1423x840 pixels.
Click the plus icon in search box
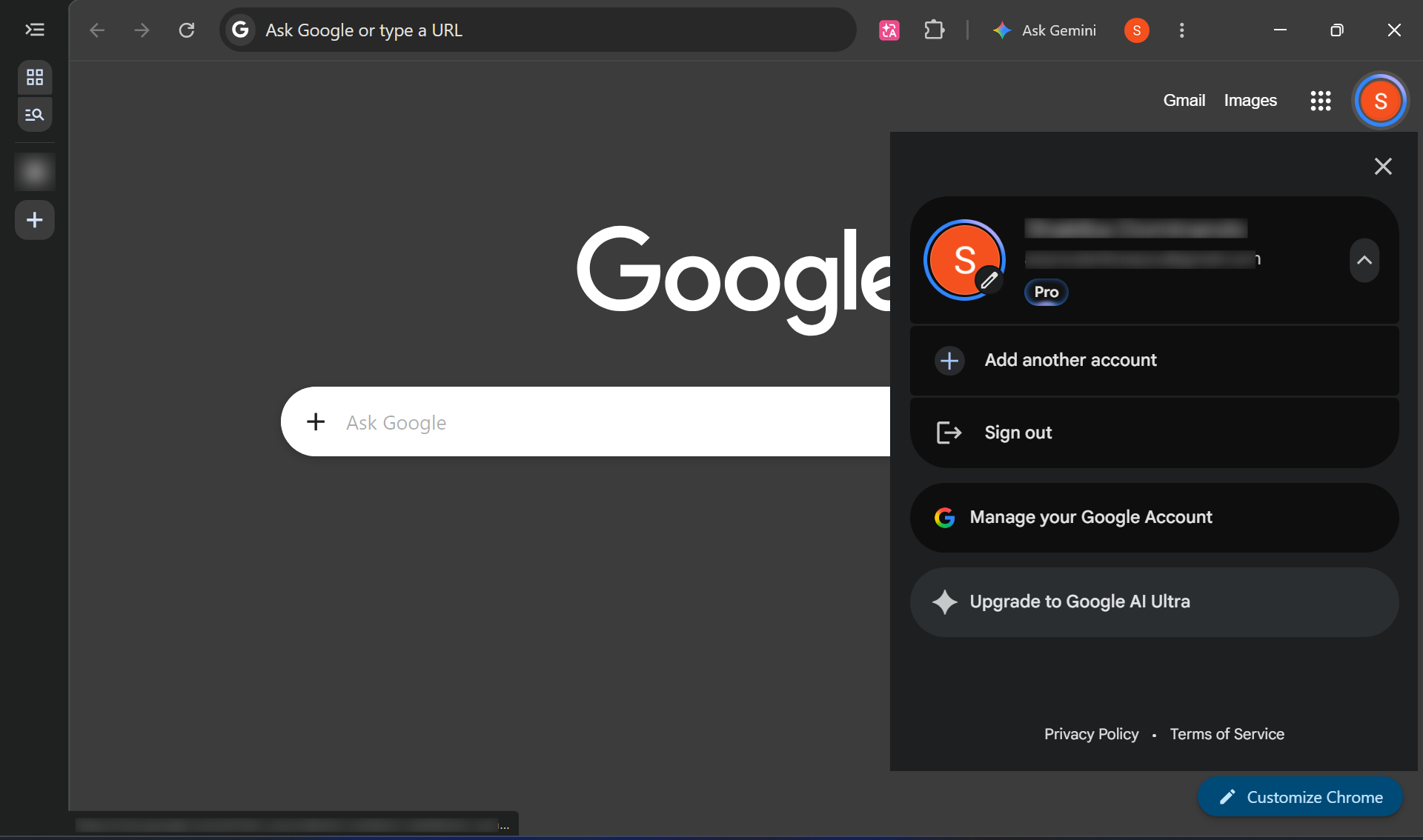coord(316,421)
